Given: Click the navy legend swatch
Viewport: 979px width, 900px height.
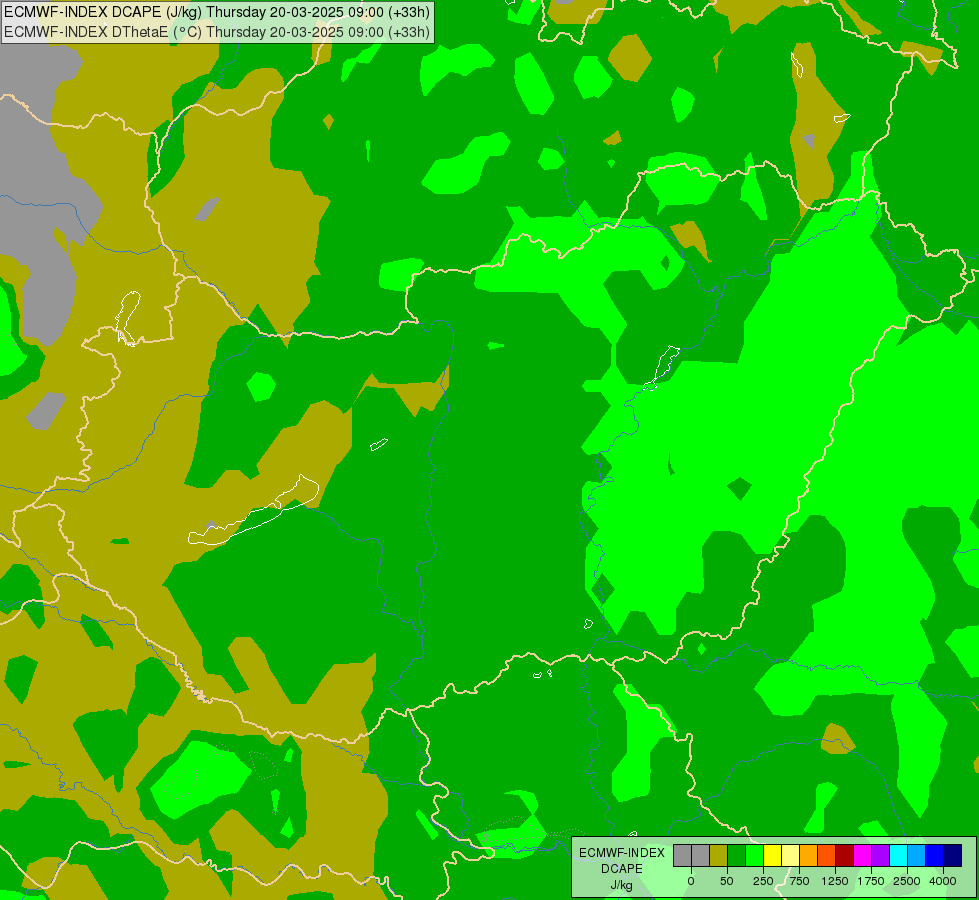Looking at the screenshot, I should coord(953,856).
